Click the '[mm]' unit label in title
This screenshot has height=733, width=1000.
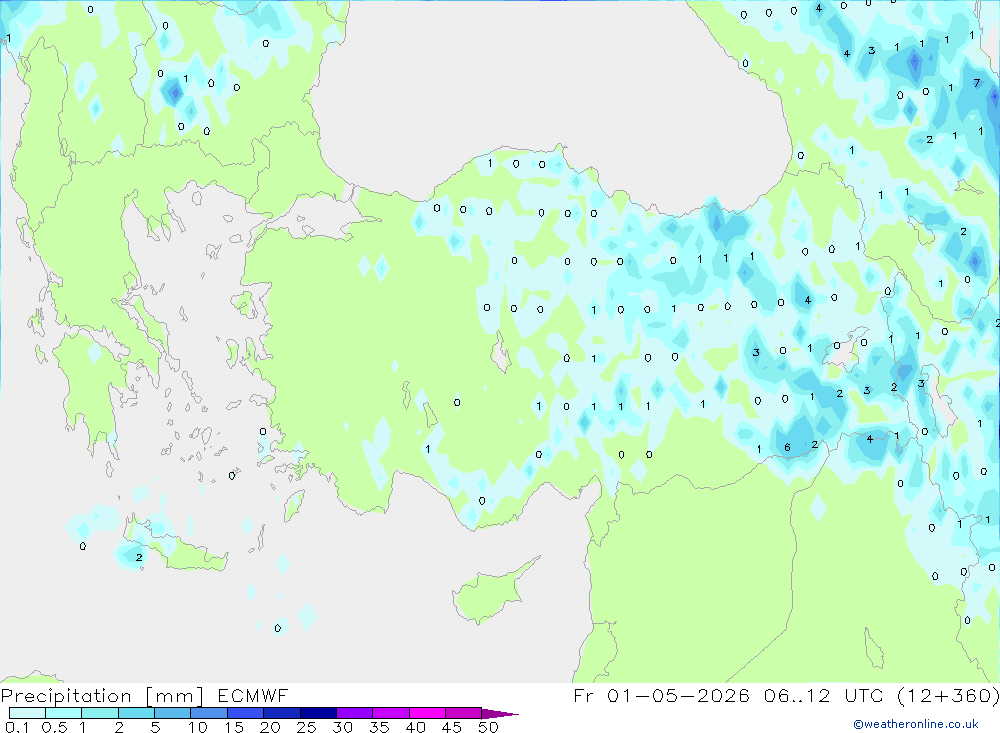[x=174, y=695]
